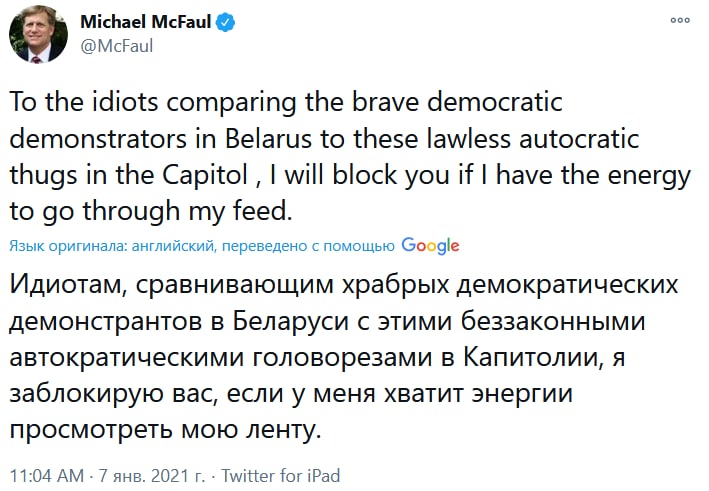Image resolution: width=709 pixels, height=491 pixels.
Task: Open the Michael McFaul display name link
Action: pyautogui.click(x=146, y=22)
